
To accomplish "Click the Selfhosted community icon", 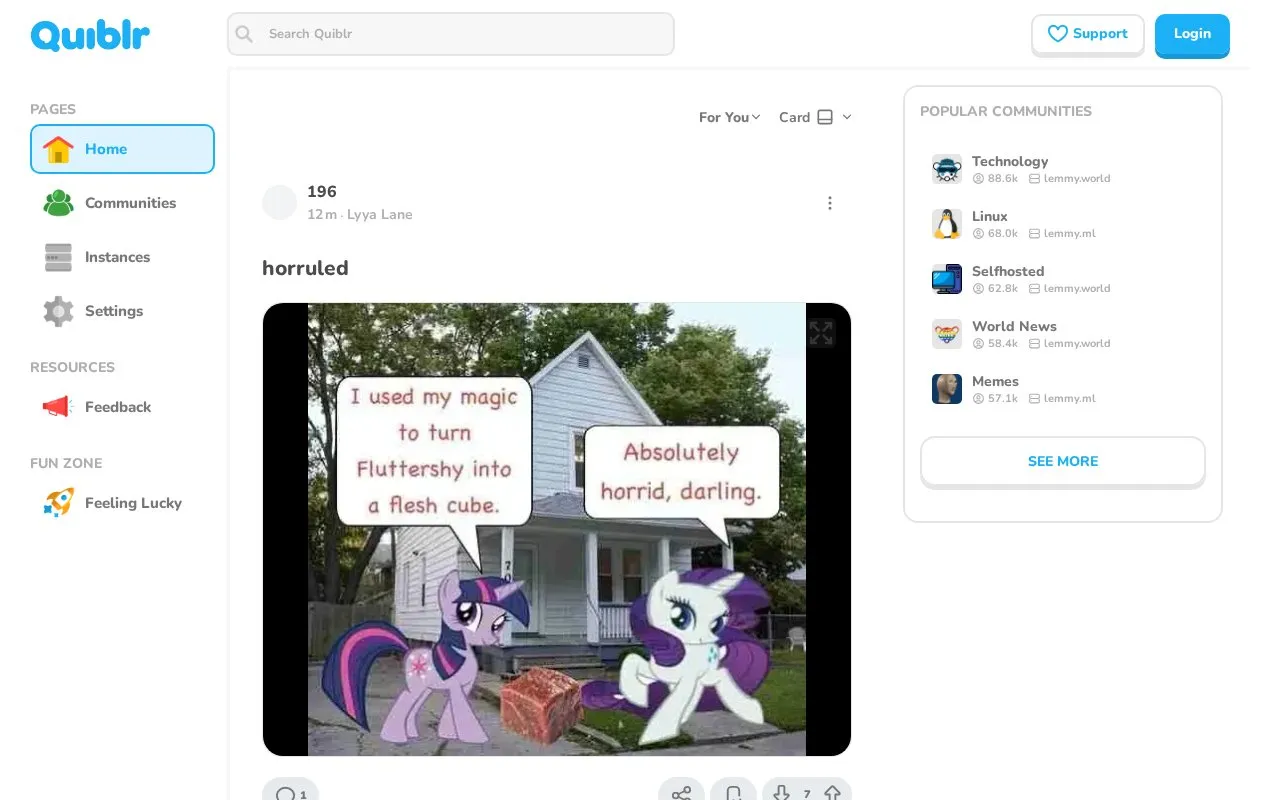I will click(x=947, y=279).
